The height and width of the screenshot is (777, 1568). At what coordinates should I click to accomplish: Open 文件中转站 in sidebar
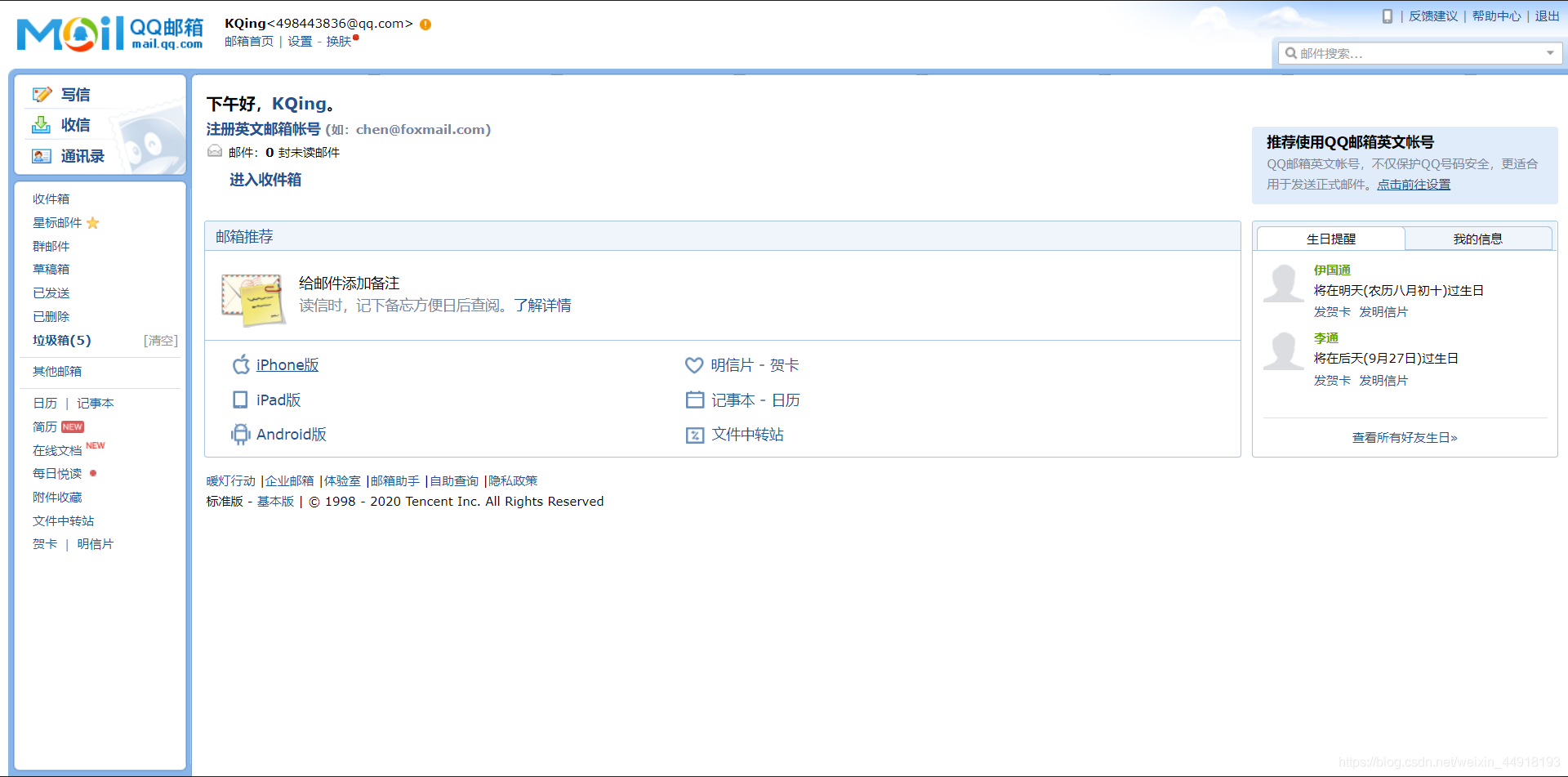(x=63, y=520)
